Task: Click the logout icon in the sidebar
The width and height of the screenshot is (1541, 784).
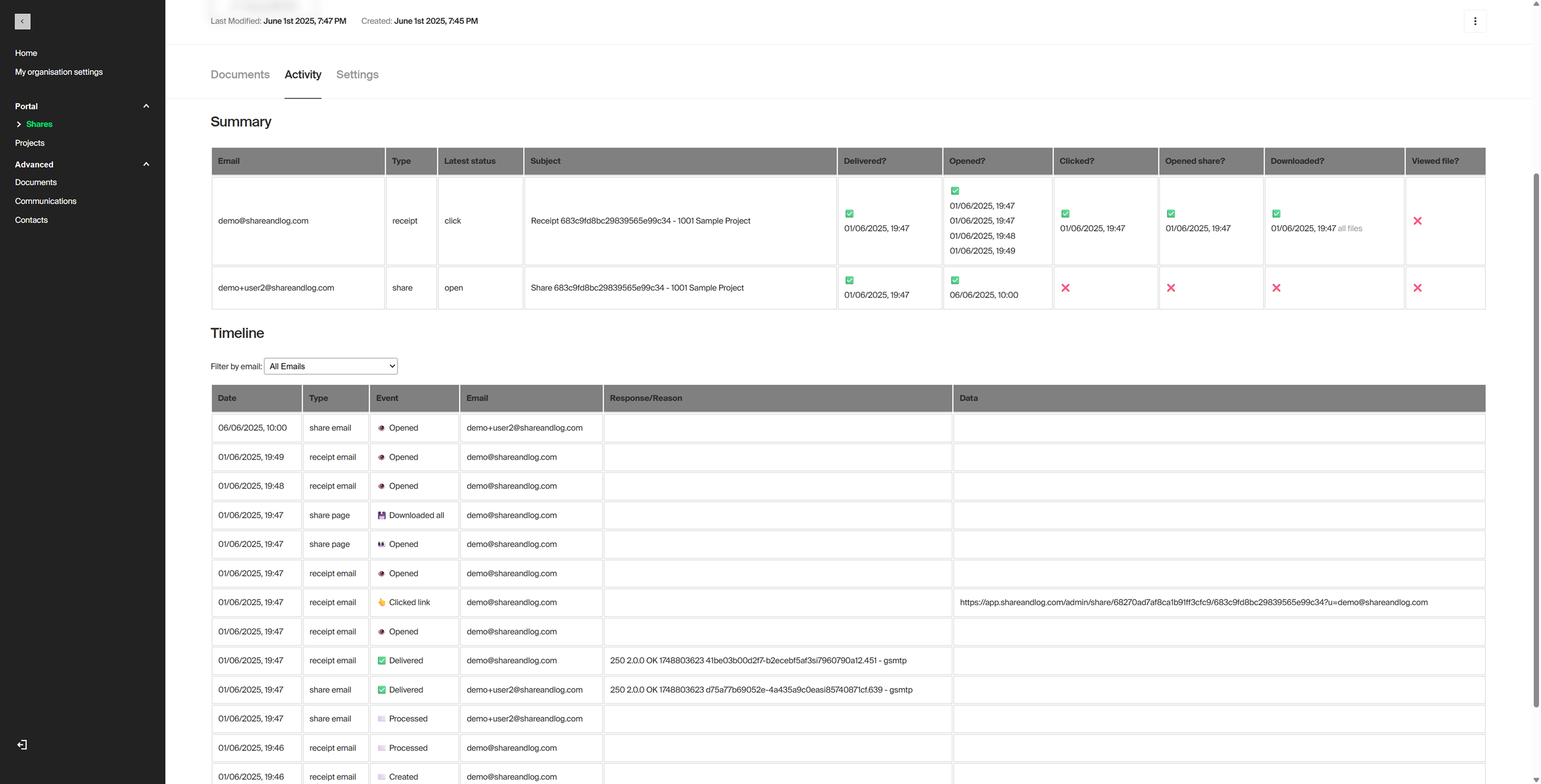Action: point(22,745)
